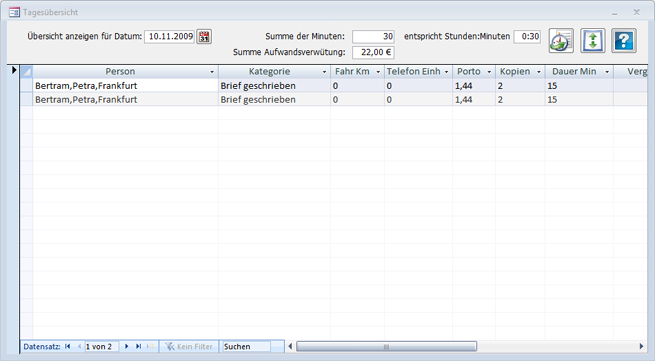Viewport: 655px width, 361px height.
Task: Open help with the question mark button
Action: coord(624,41)
